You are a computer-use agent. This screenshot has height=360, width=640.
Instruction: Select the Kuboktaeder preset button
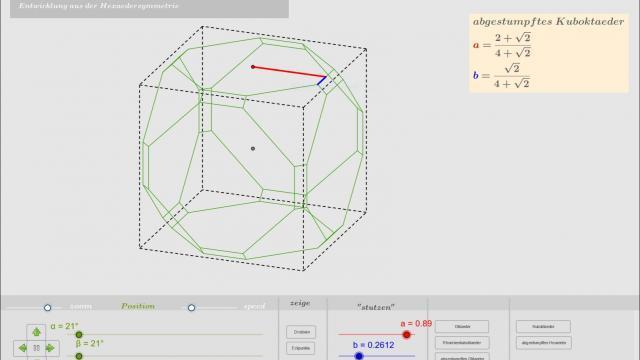click(x=543, y=327)
